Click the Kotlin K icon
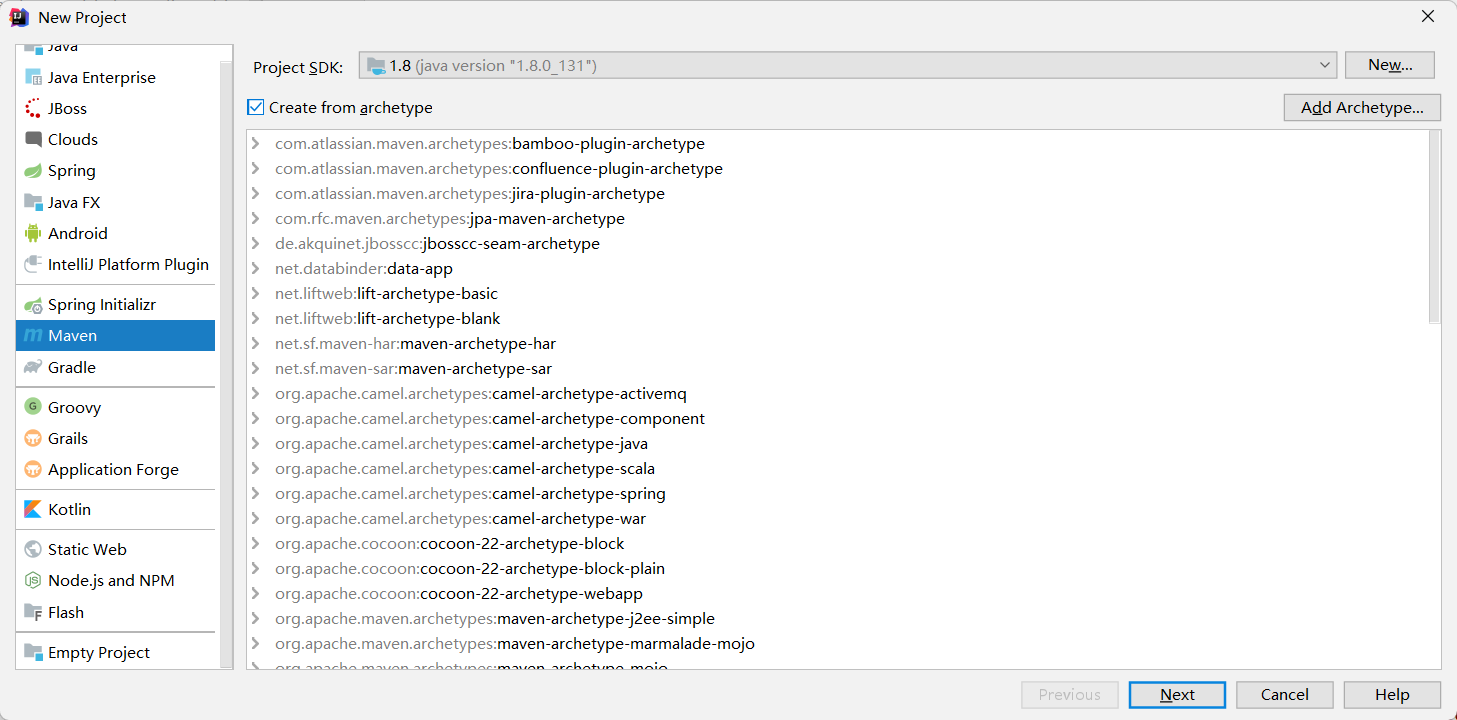The width and height of the screenshot is (1457, 720). pyautogui.click(x=33, y=509)
